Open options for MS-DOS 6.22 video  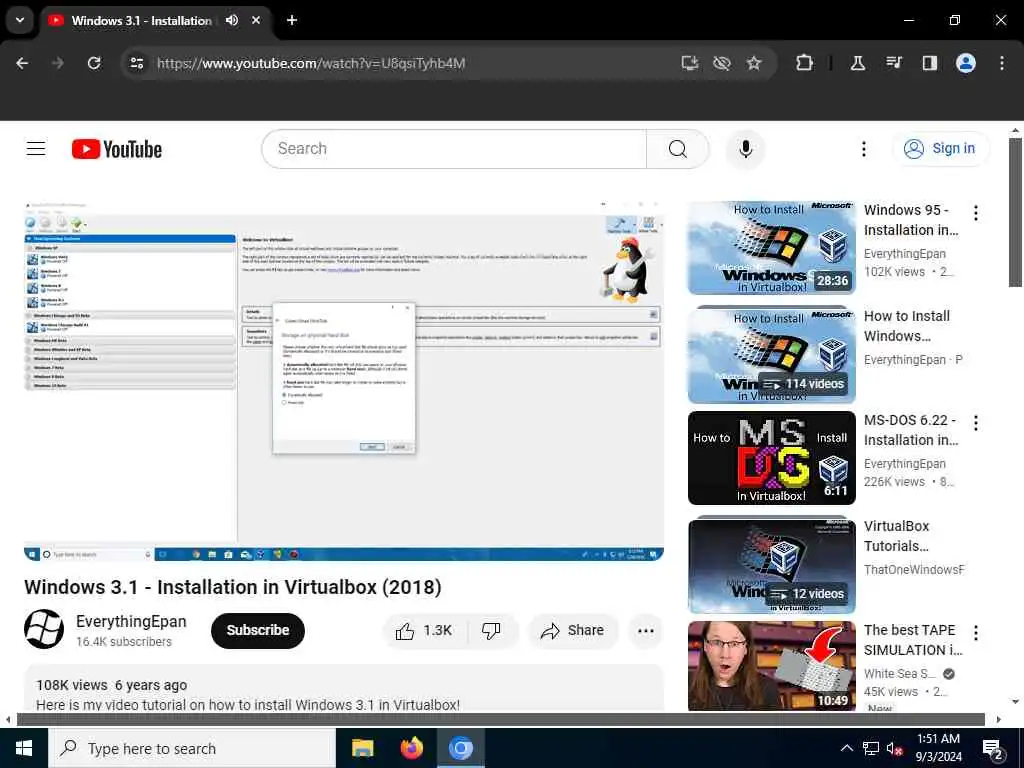point(976,423)
